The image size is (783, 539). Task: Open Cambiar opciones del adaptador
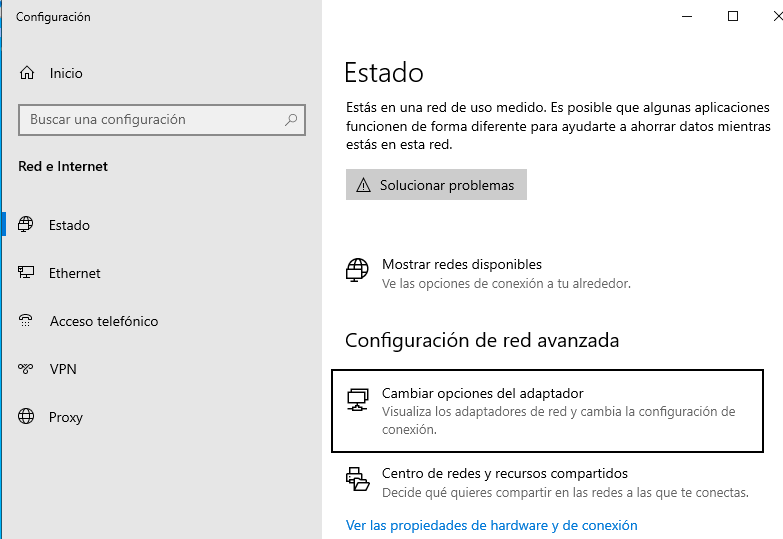click(x=547, y=411)
